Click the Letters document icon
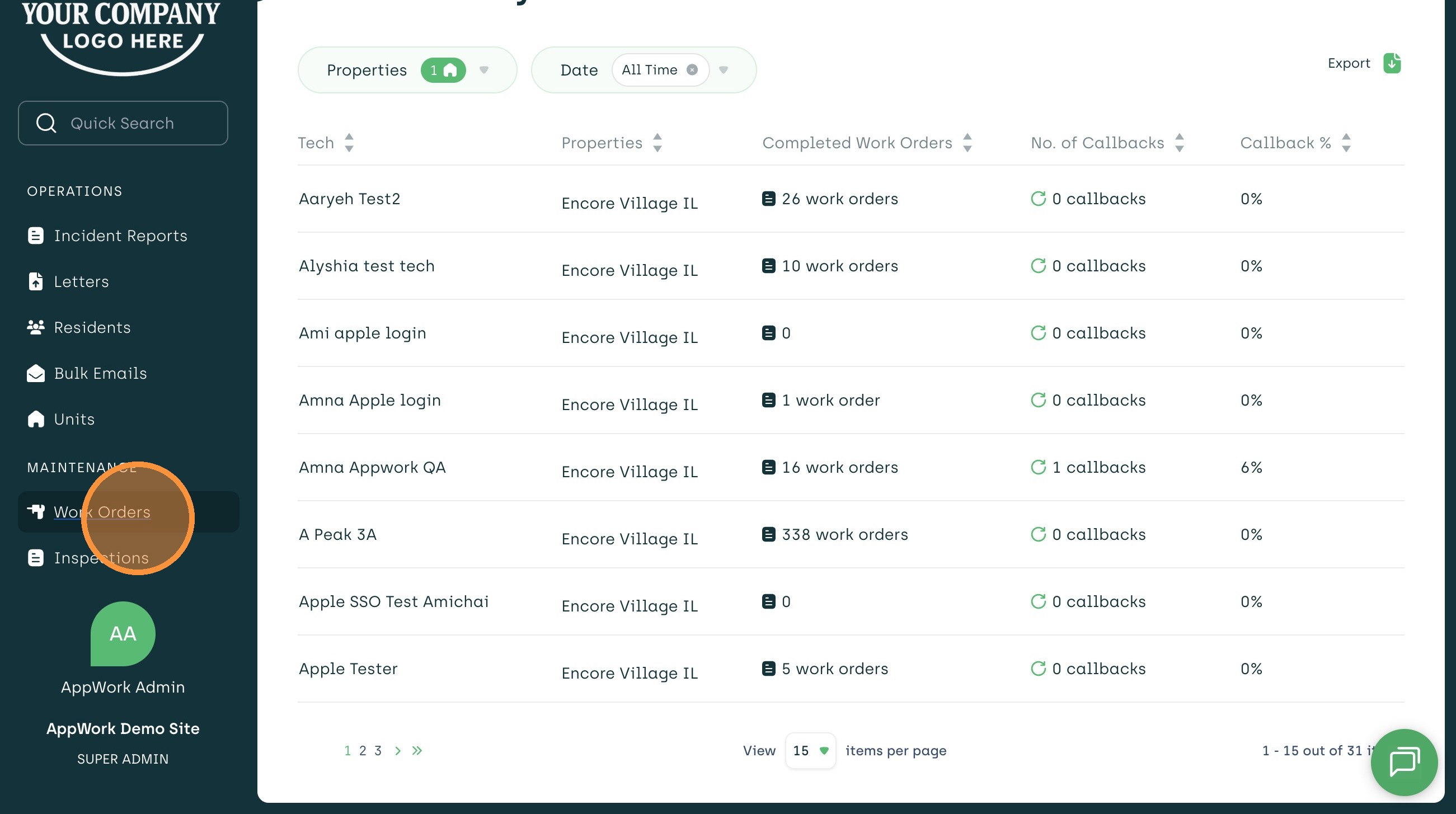 pos(36,281)
